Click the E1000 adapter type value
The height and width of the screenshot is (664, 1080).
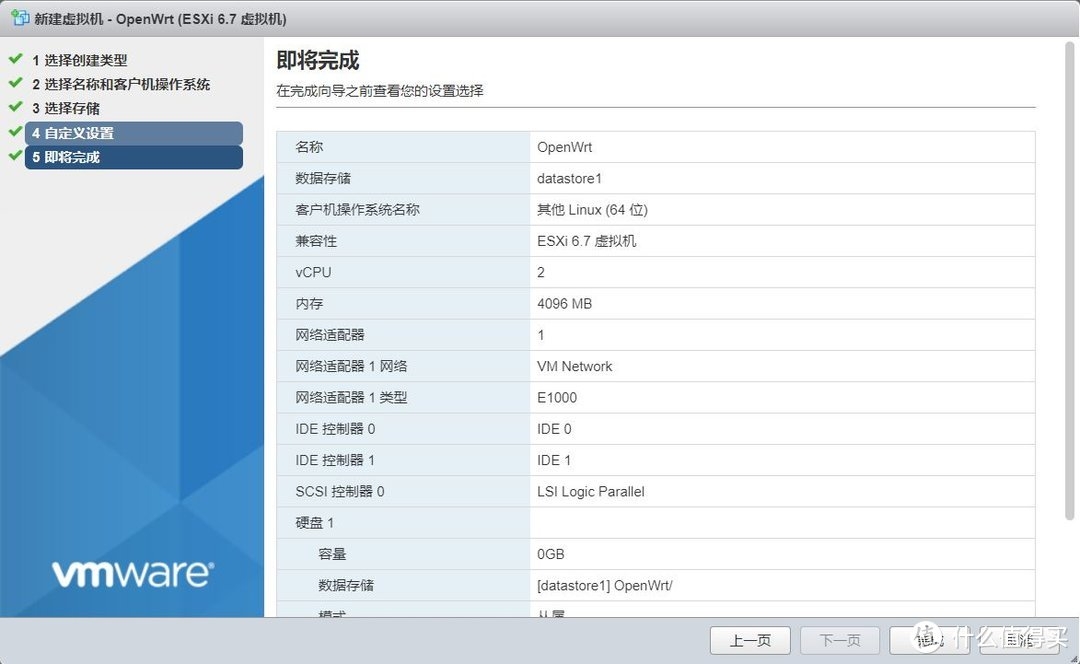point(557,397)
